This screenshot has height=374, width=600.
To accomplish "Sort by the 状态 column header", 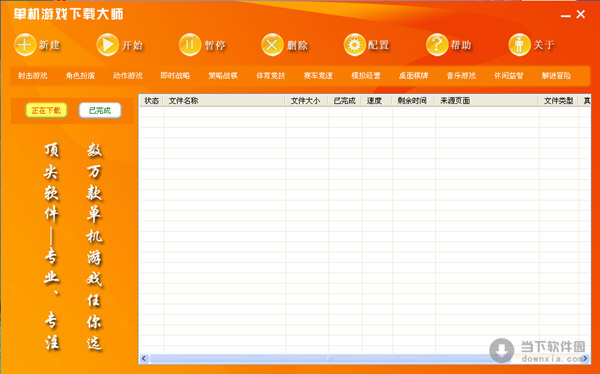I will click(151, 101).
